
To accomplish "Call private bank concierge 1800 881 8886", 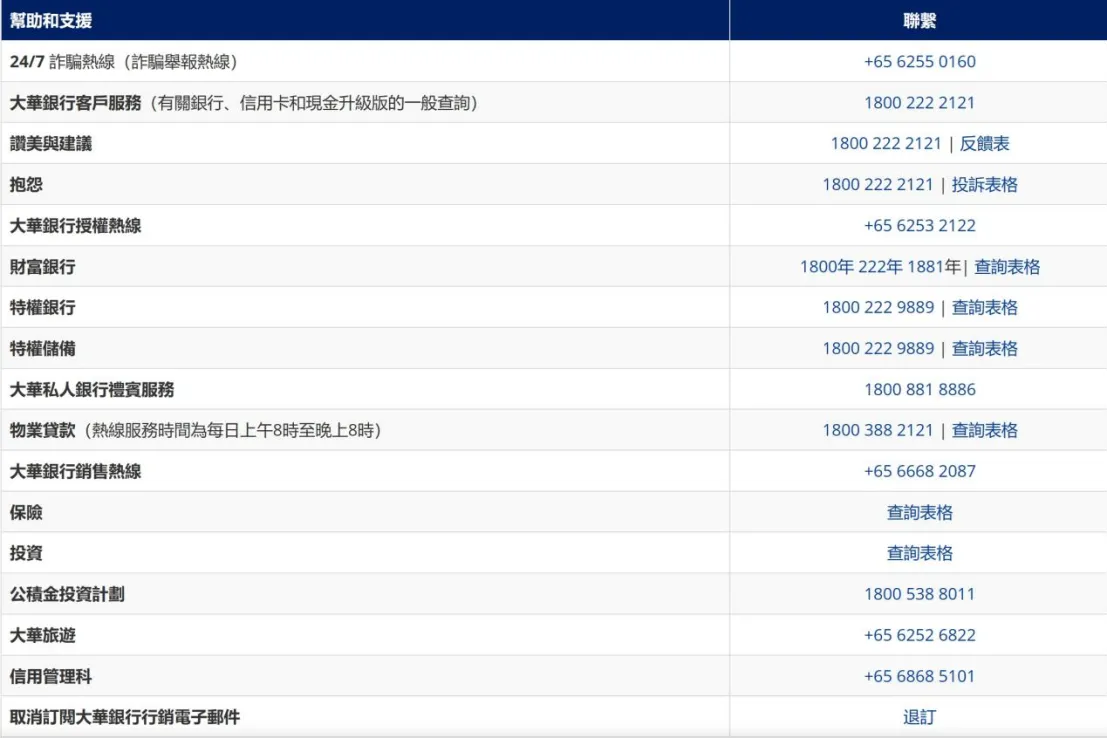I will 919,389.
